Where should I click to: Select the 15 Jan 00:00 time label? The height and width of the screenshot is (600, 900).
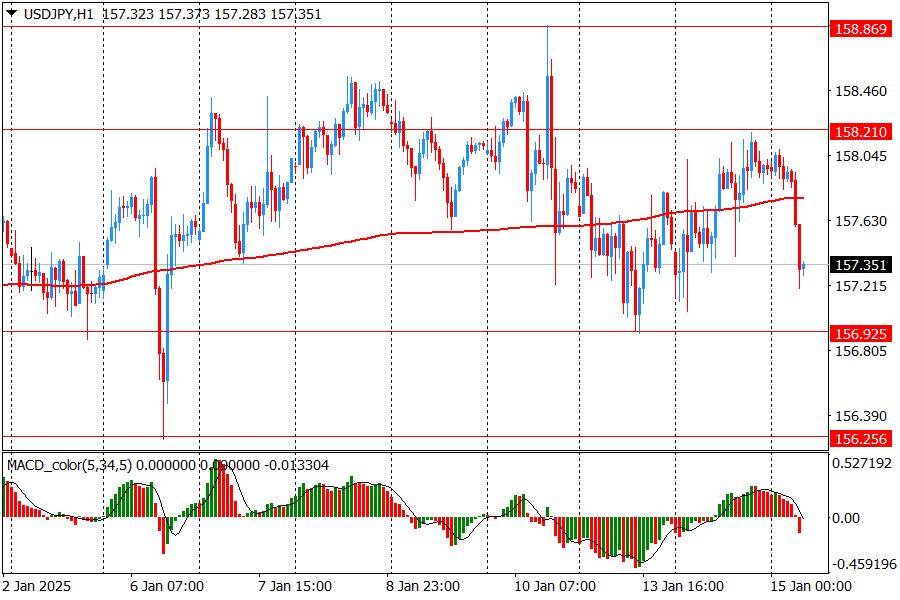(810, 586)
